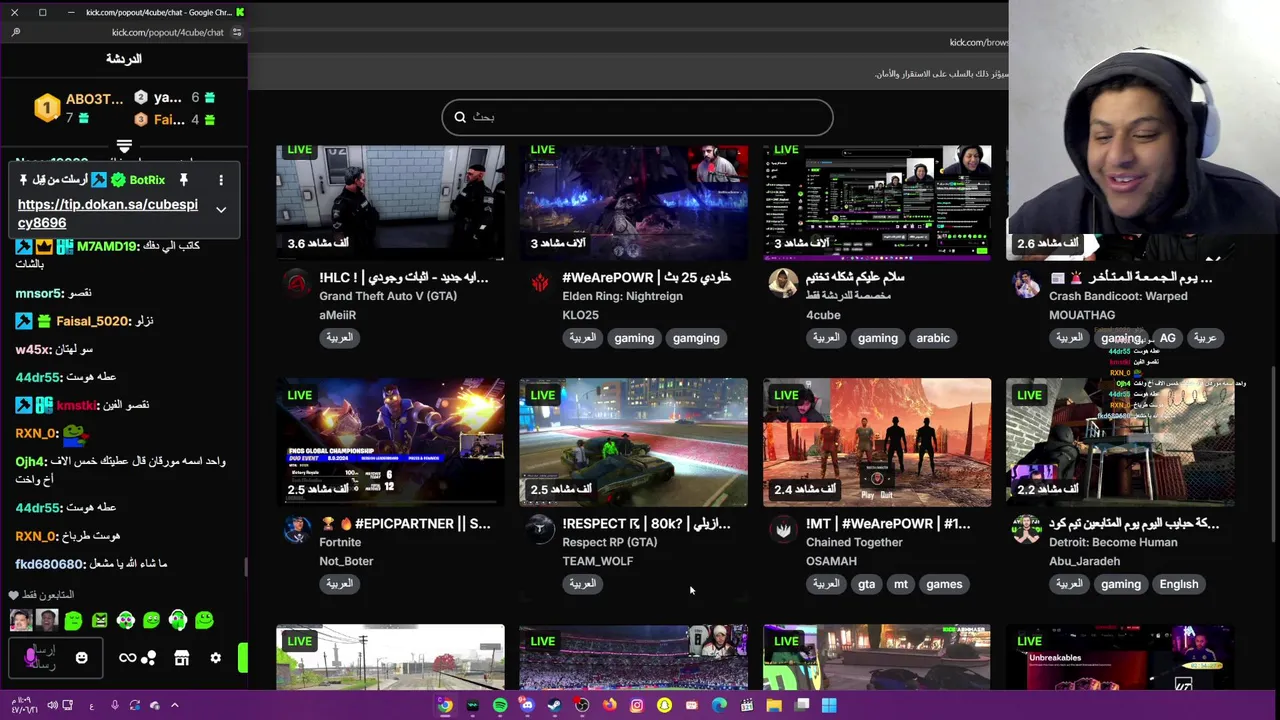Viewport: 1280px width, 720px height.
Task: Open the KLO25 channel name link
Action: click(580, 315)
